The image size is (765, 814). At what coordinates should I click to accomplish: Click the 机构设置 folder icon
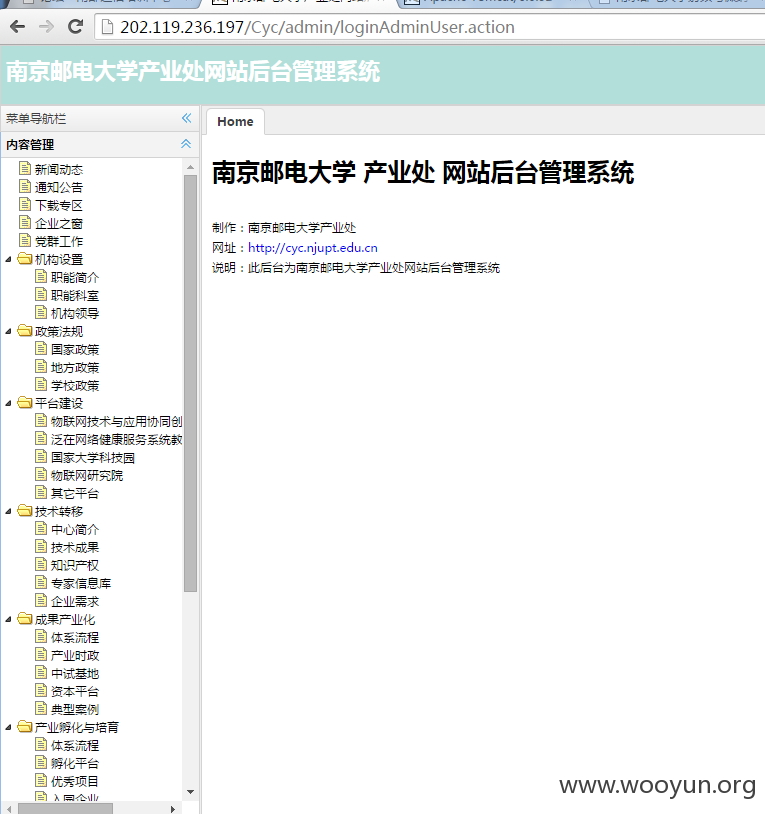[x=24, y=259]
